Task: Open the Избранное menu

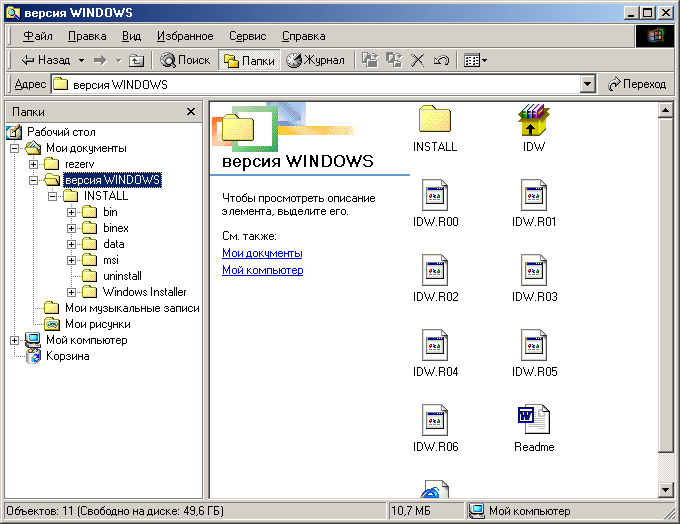Action: [x=185, y=36]
